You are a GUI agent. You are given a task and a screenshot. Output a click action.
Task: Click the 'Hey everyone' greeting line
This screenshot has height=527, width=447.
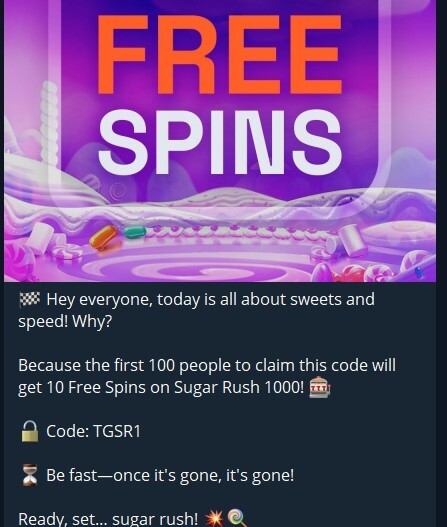210,299
